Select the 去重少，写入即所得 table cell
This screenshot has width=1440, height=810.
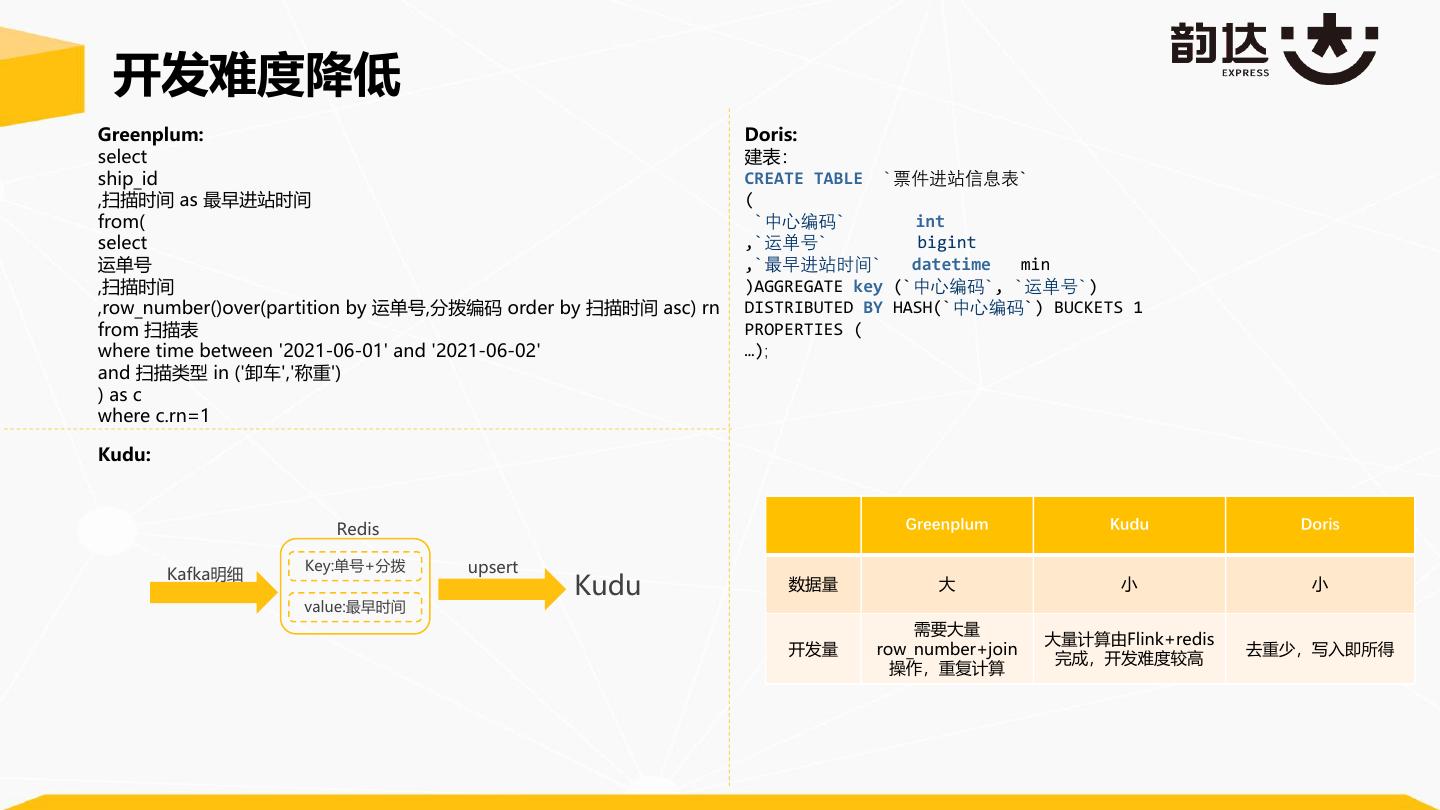point(1319,649)
